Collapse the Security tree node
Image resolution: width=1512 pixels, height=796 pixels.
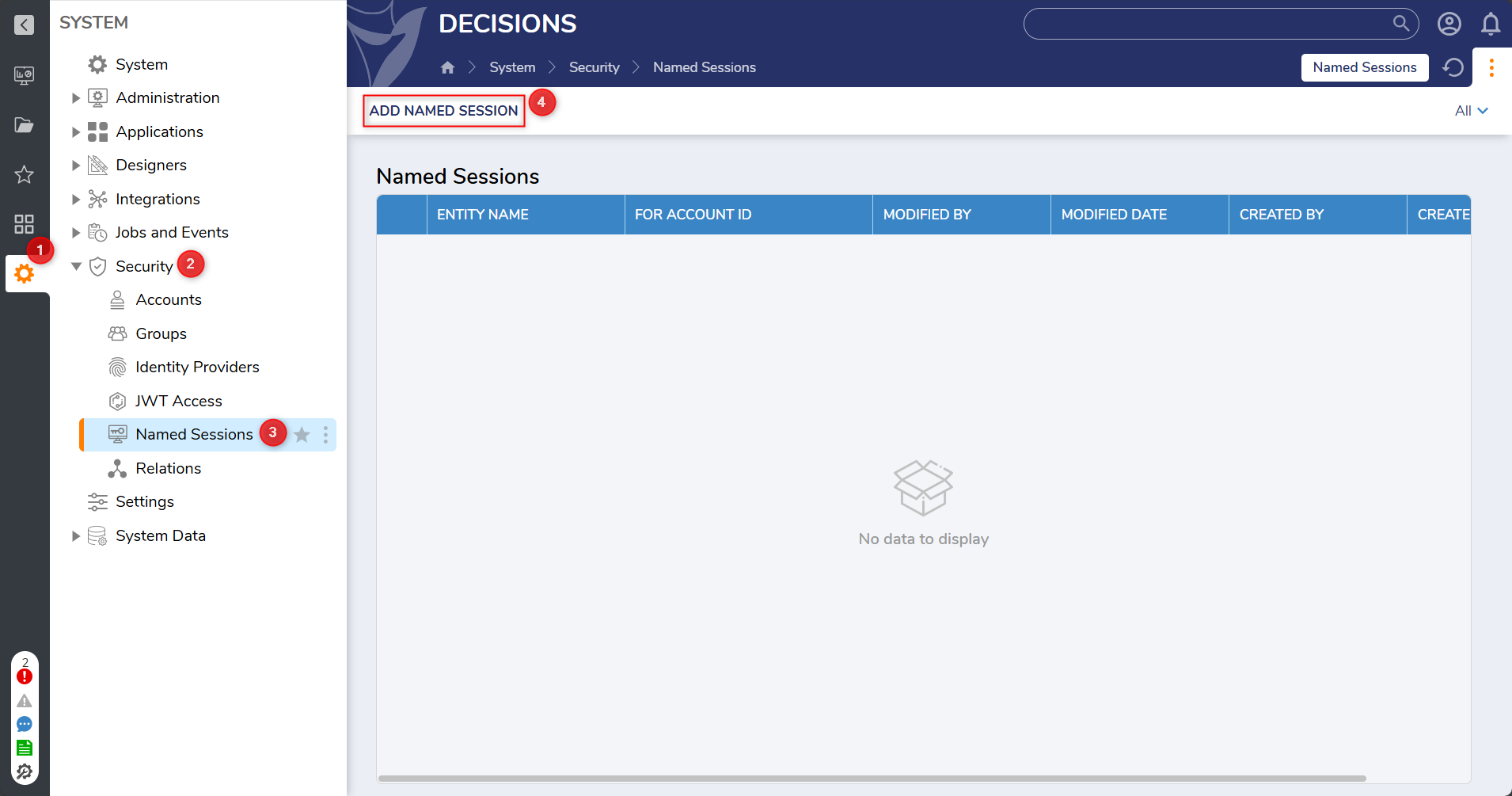(x=76, y=266)
